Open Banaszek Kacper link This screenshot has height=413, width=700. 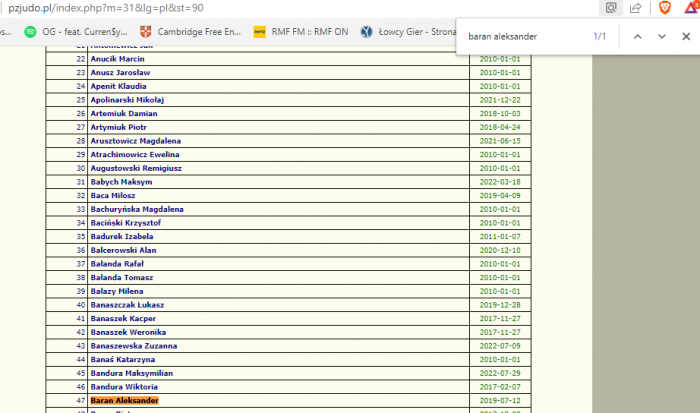coord(123,319)
